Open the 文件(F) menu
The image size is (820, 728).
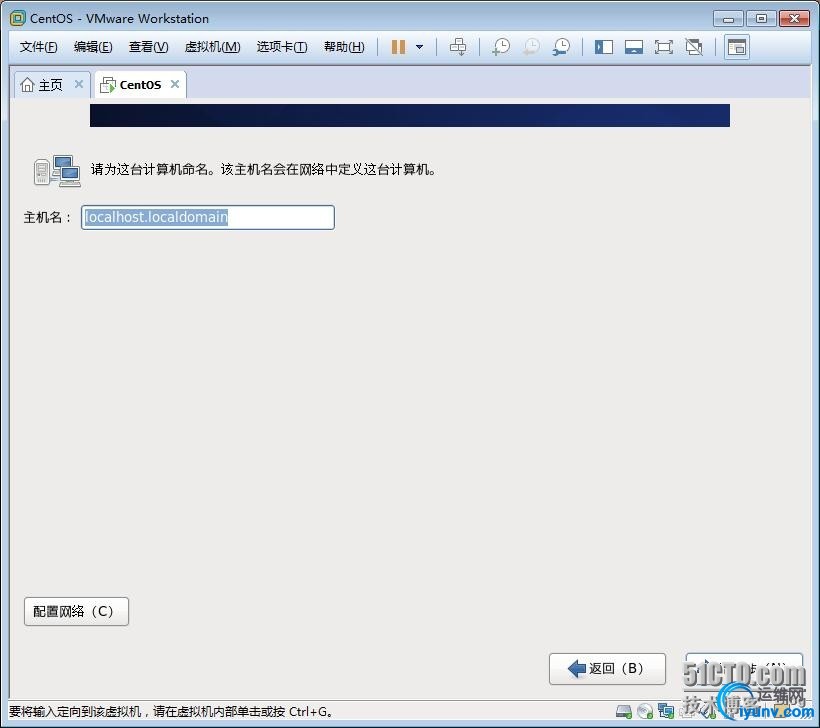pyautogui.click(x=38, y=47)
